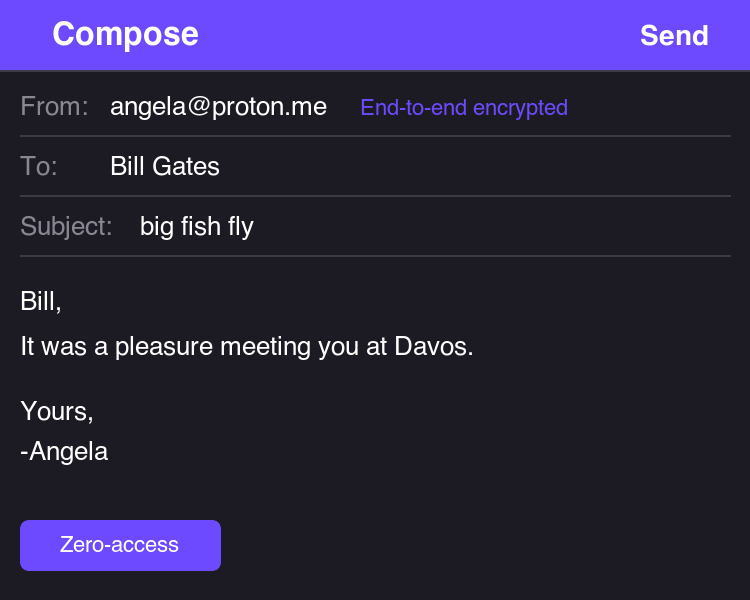Click the sentence about meeting at Davos

246,347
